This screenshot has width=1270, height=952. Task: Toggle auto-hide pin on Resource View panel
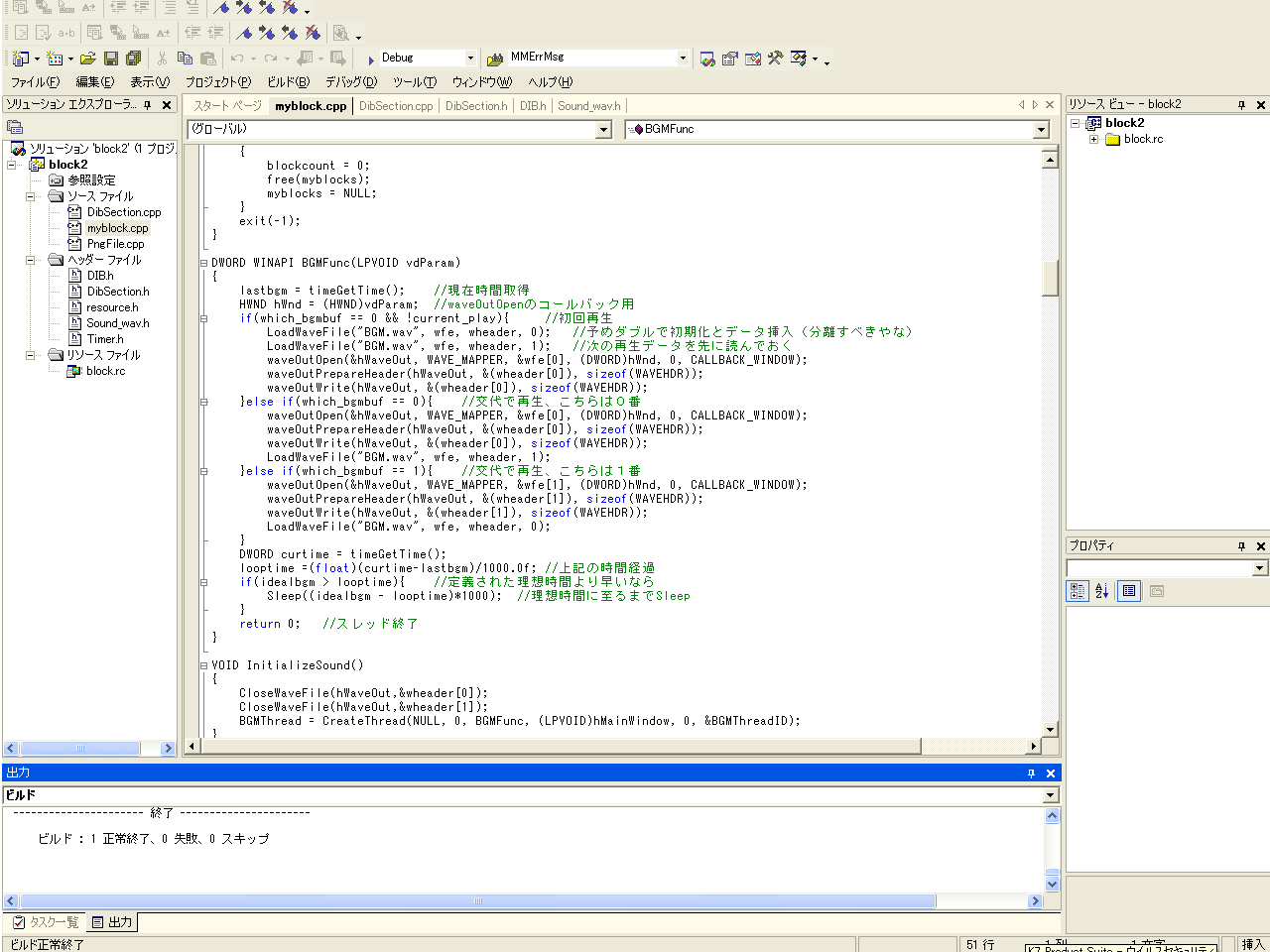pos(1241,105)
